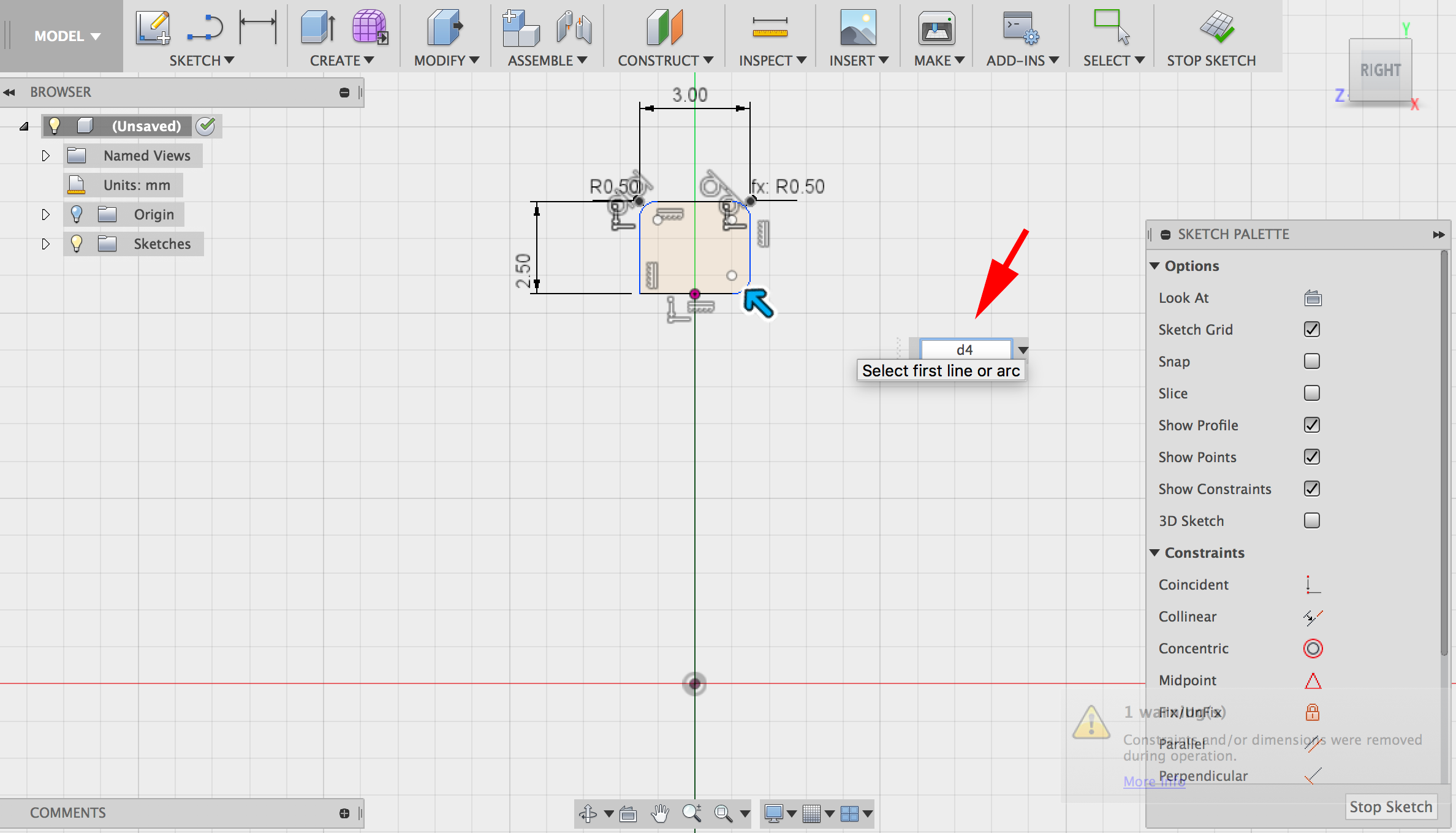Viewport: 1456px width, 833px height.
Task: Toggle Origin folder visibility lightbulb
Action: click(x=76, y=214)
